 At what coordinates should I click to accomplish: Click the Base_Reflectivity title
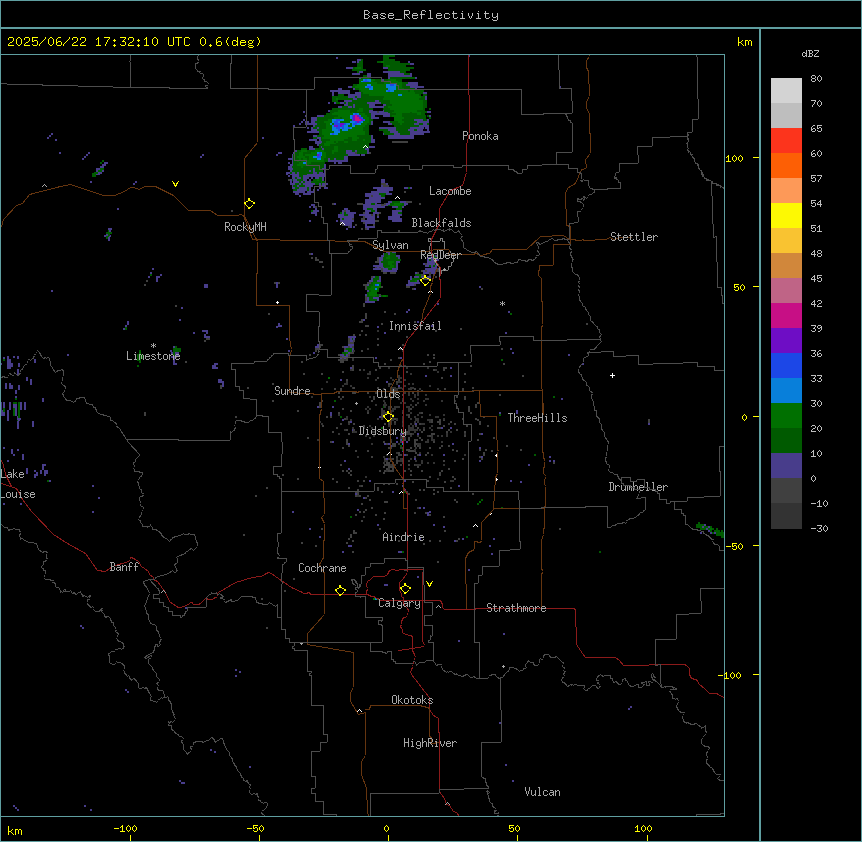point(431,15)
